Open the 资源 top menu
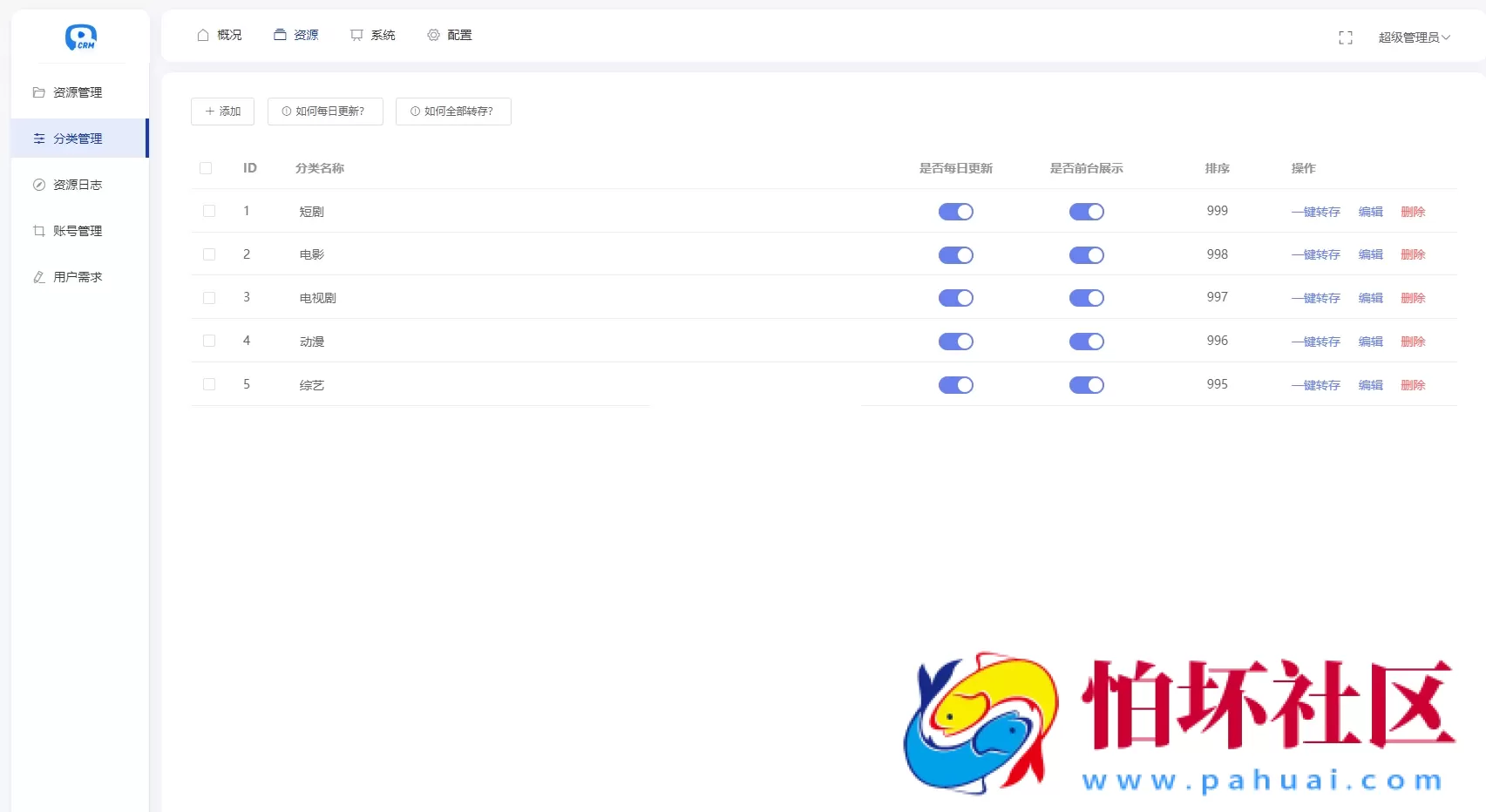1486x812 pixels. pyautogui.click(x=296, y=35)
